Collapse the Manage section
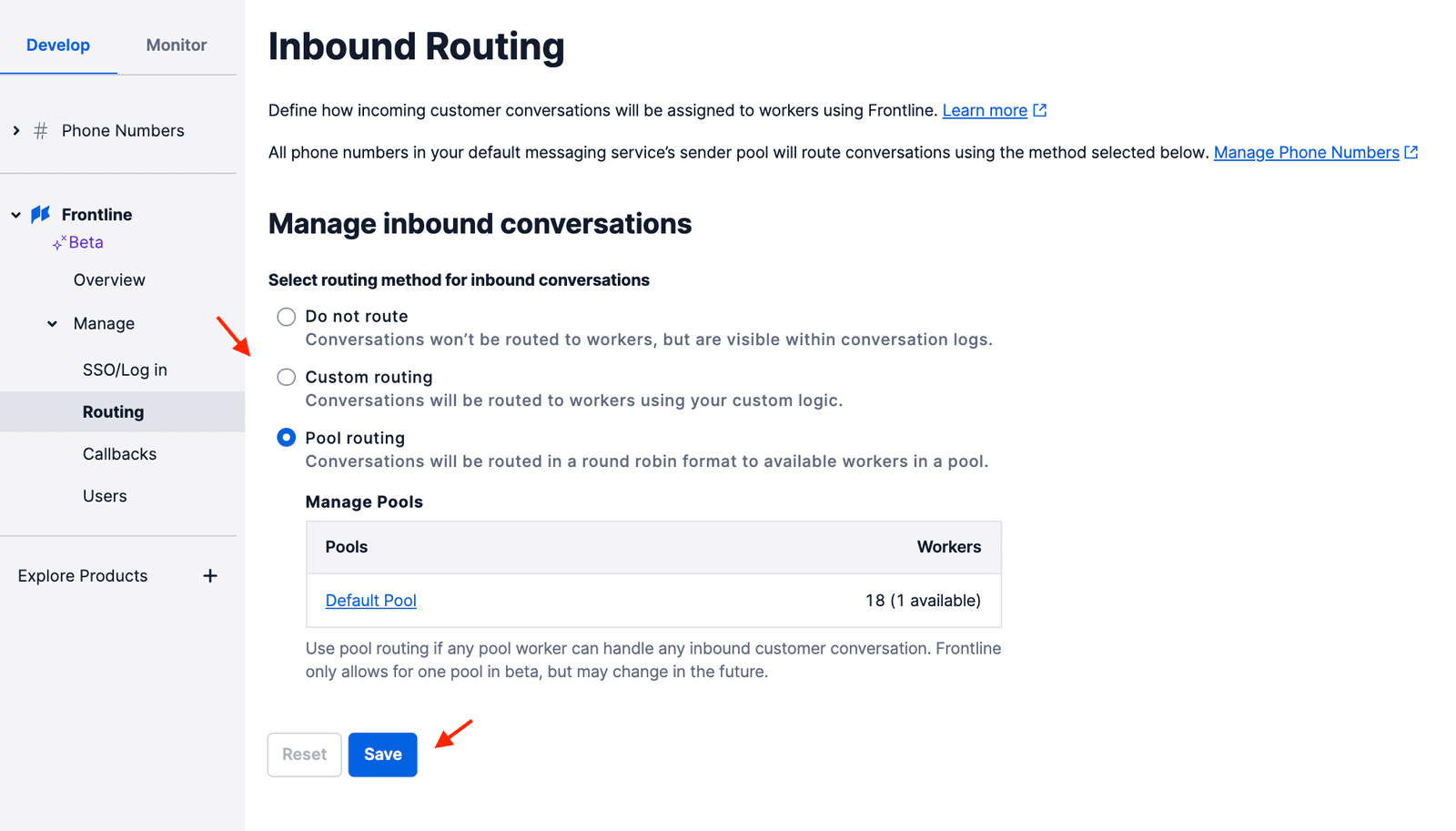 point(51,323)
